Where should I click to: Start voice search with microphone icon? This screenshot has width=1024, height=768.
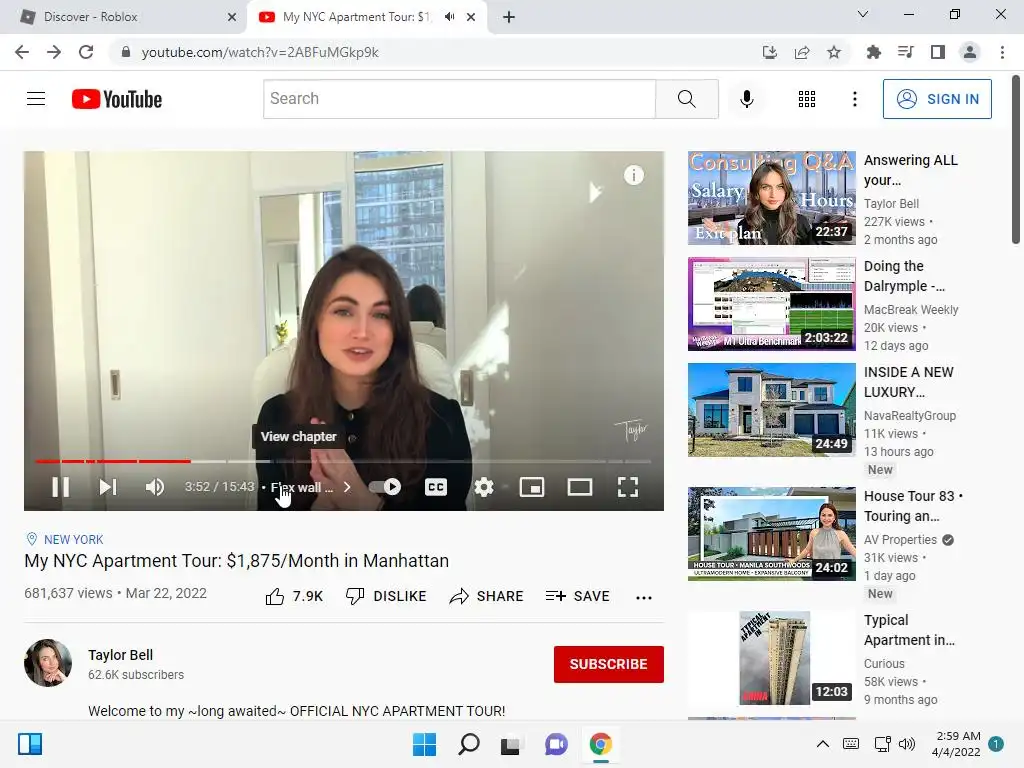tap(746, 99)
